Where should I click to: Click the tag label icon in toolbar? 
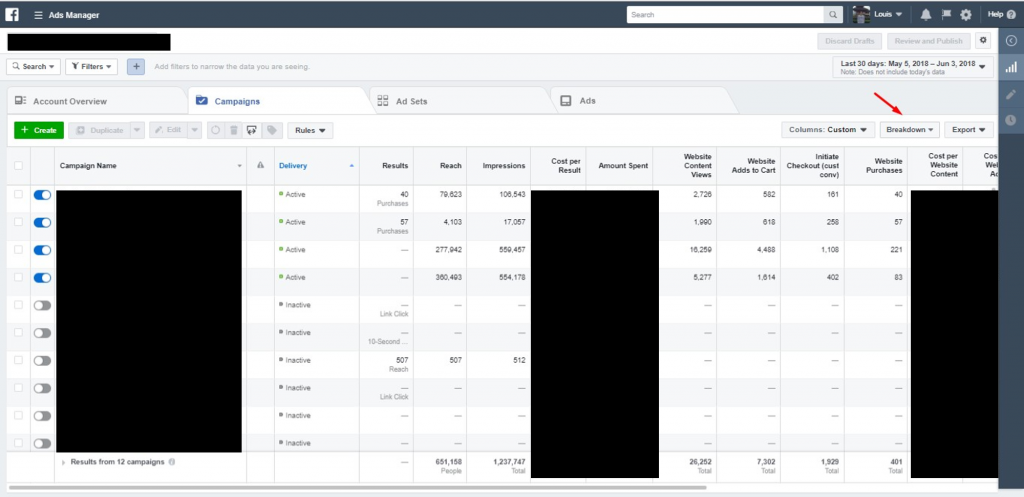tap(272, 130)
